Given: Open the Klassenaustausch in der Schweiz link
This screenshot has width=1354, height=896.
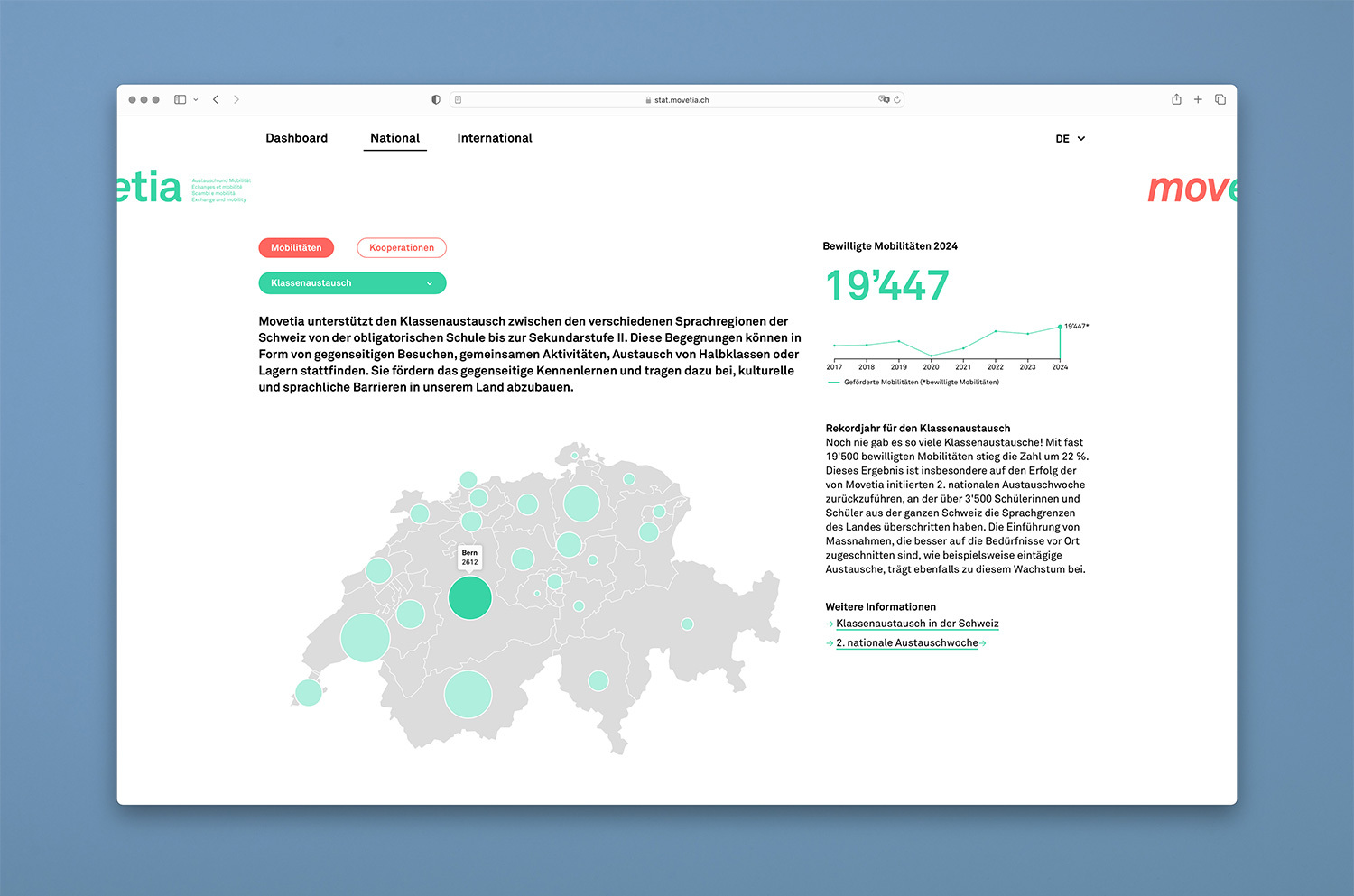Looking at the screenshot, I should 917,624.
